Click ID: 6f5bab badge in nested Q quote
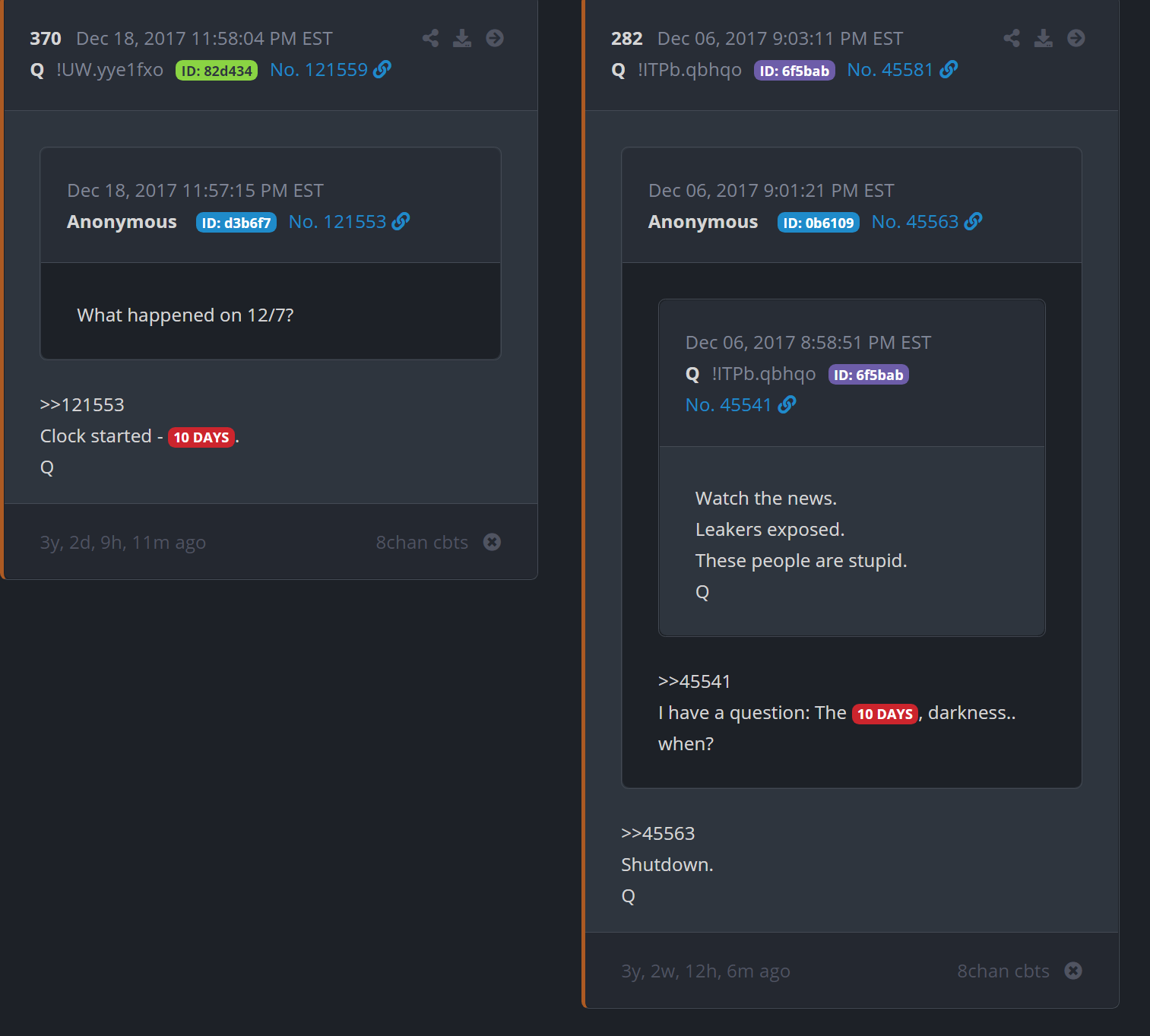1150x1036 pixels. [869, 375]
